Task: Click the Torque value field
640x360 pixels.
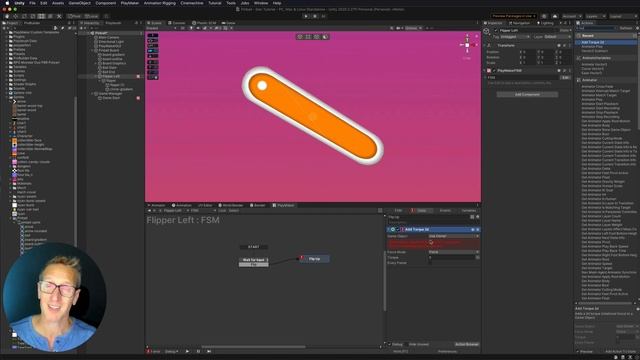Action: coord(451,258)
